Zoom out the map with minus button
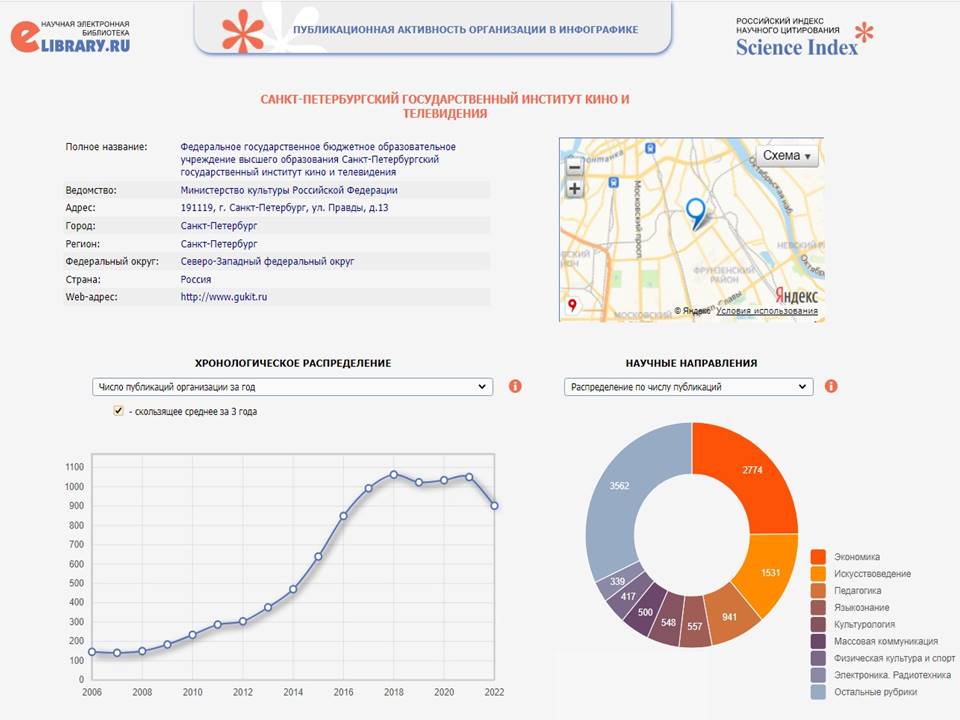This screenshot has width=960, height=720. [x=574, y=167]
